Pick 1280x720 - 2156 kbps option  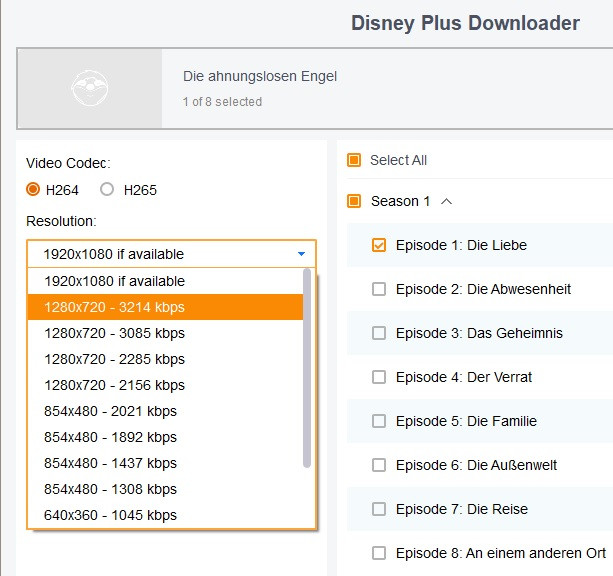tap(114, 385)
